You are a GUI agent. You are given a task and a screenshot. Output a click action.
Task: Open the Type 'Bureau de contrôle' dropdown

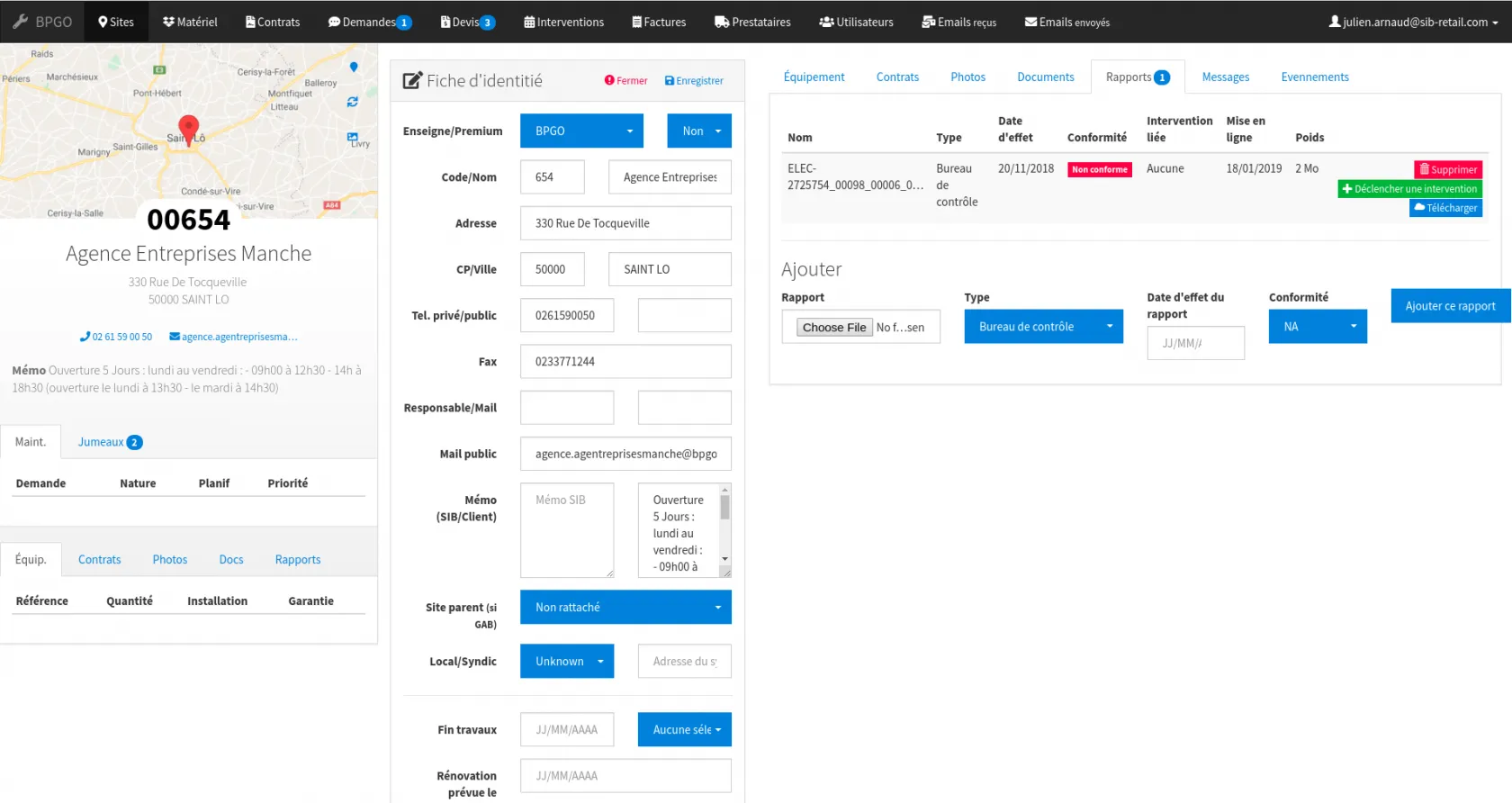click(1043, 327)
